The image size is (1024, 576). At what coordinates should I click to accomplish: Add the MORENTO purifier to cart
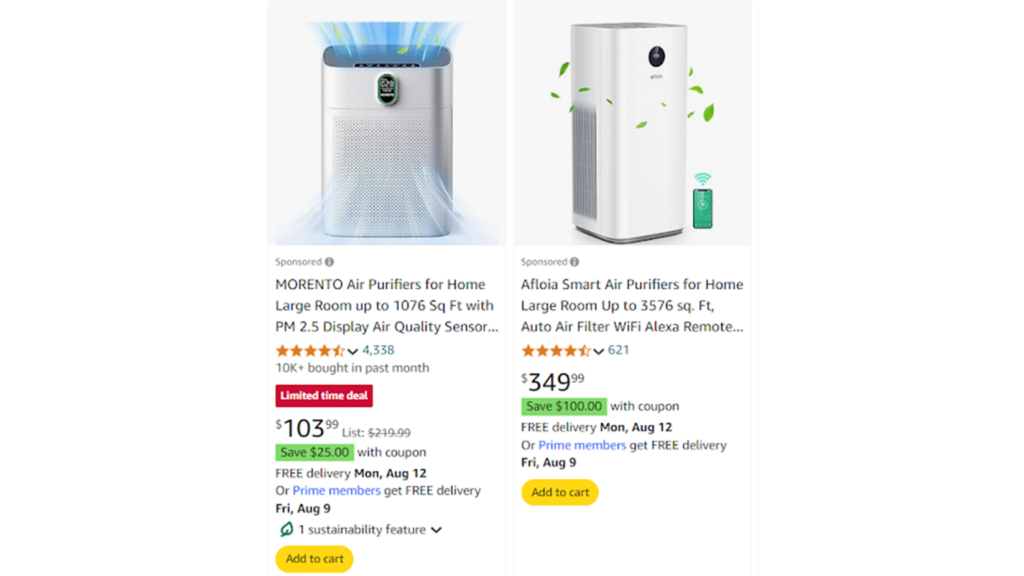click(x=314, y=559)
